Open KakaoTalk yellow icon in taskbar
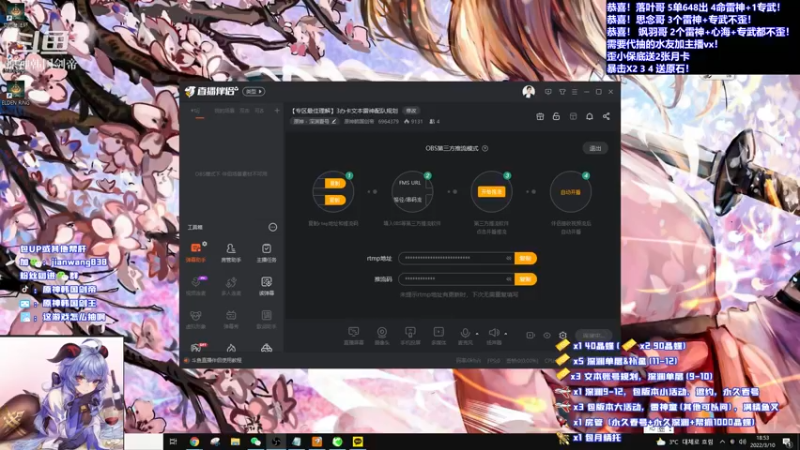The image size is (800, 450). [x=358, y=442]
